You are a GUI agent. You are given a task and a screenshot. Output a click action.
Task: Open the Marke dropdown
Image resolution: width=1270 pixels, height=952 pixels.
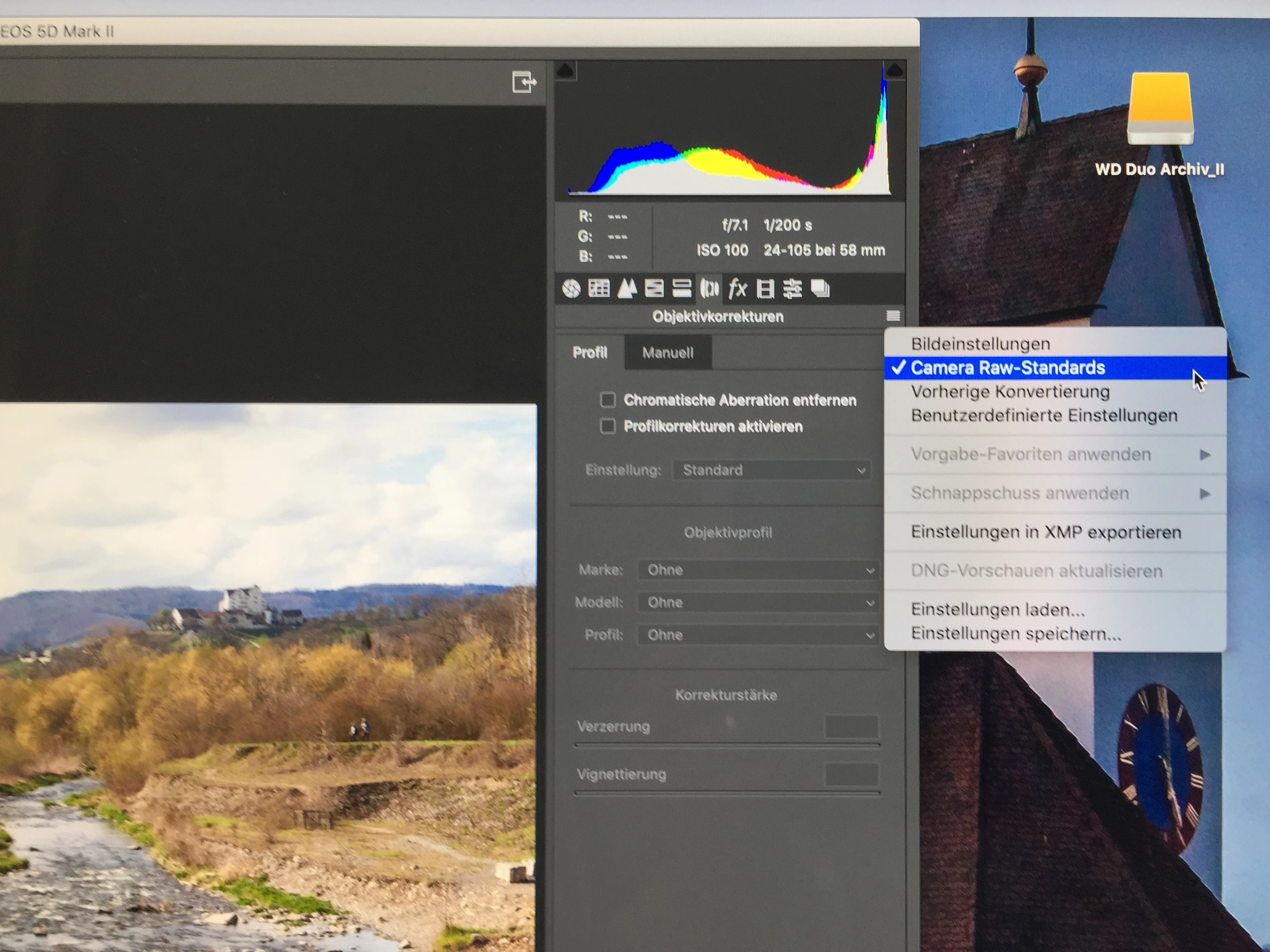[758, 570]
